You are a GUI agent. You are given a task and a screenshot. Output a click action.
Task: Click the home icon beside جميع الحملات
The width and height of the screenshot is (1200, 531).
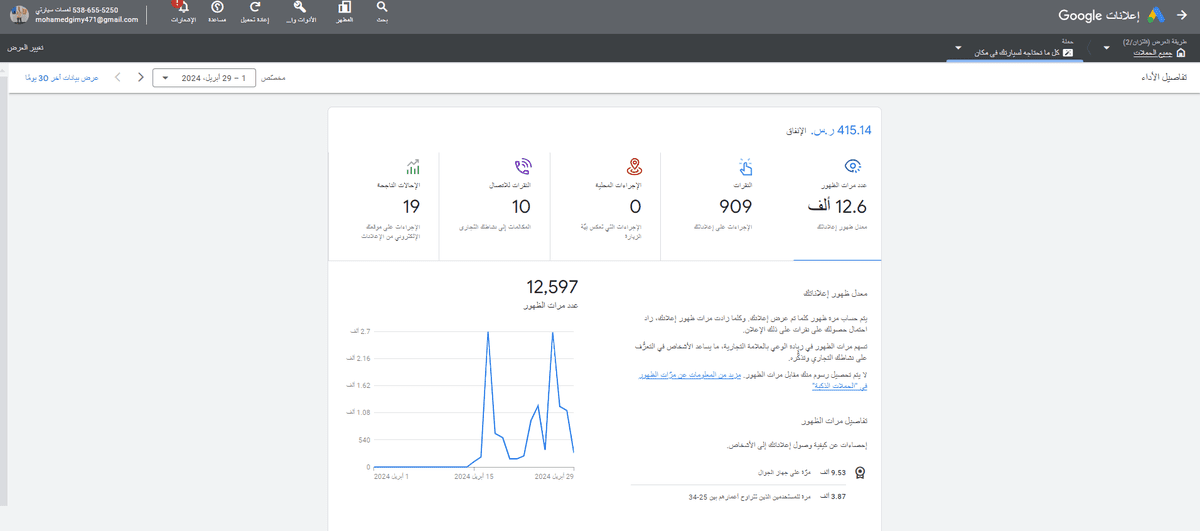[x=1181, y=52]
